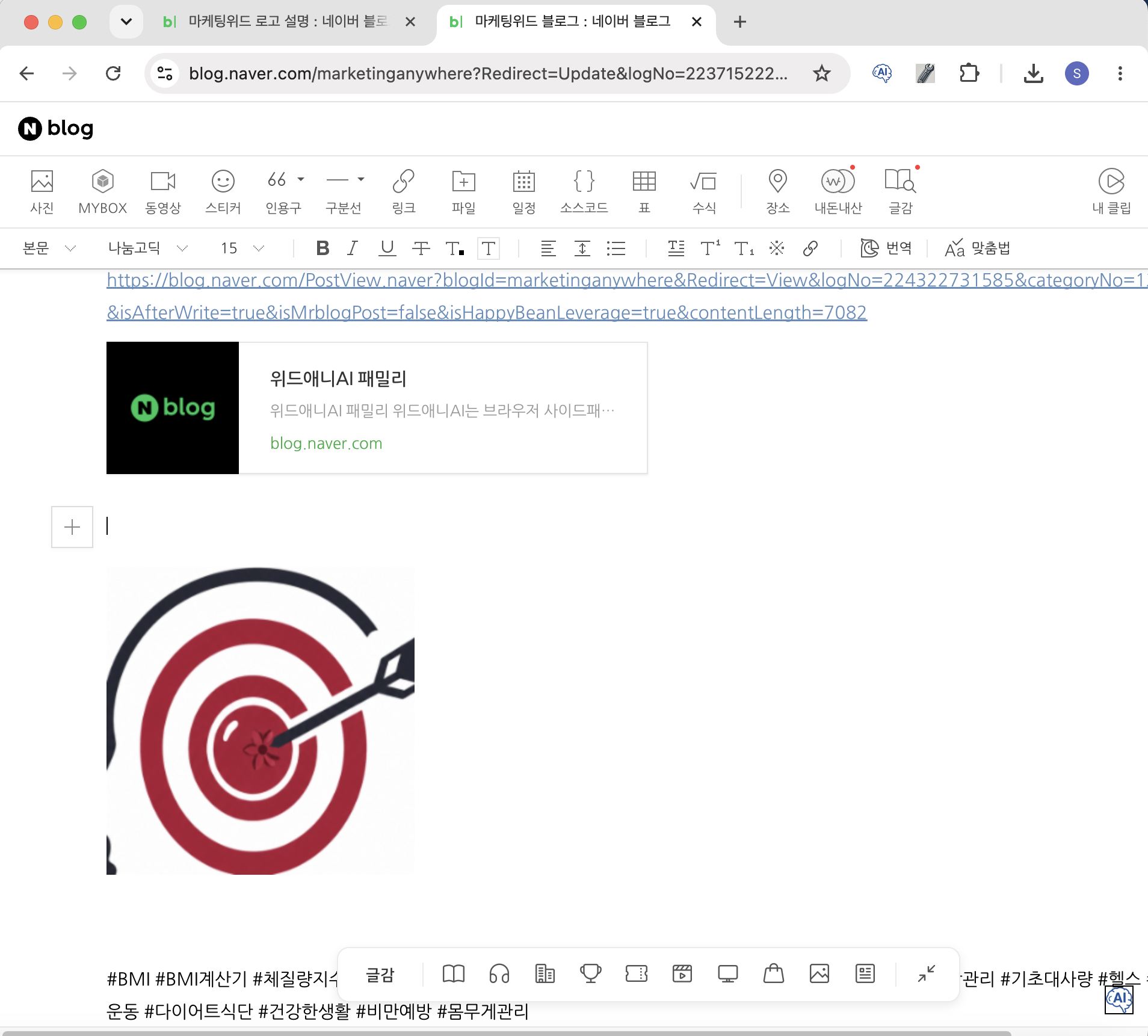Expand 나눔고딕 font dropdown
The width and height of the screenshot is (1148, 1036).
click(148, 248)
